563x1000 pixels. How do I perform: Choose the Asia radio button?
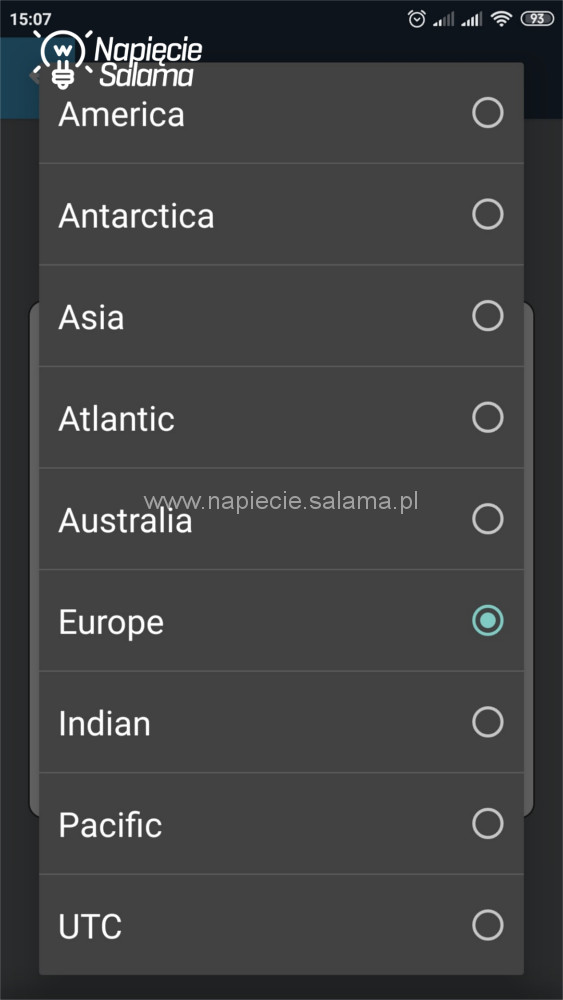[x=488, y=316]
